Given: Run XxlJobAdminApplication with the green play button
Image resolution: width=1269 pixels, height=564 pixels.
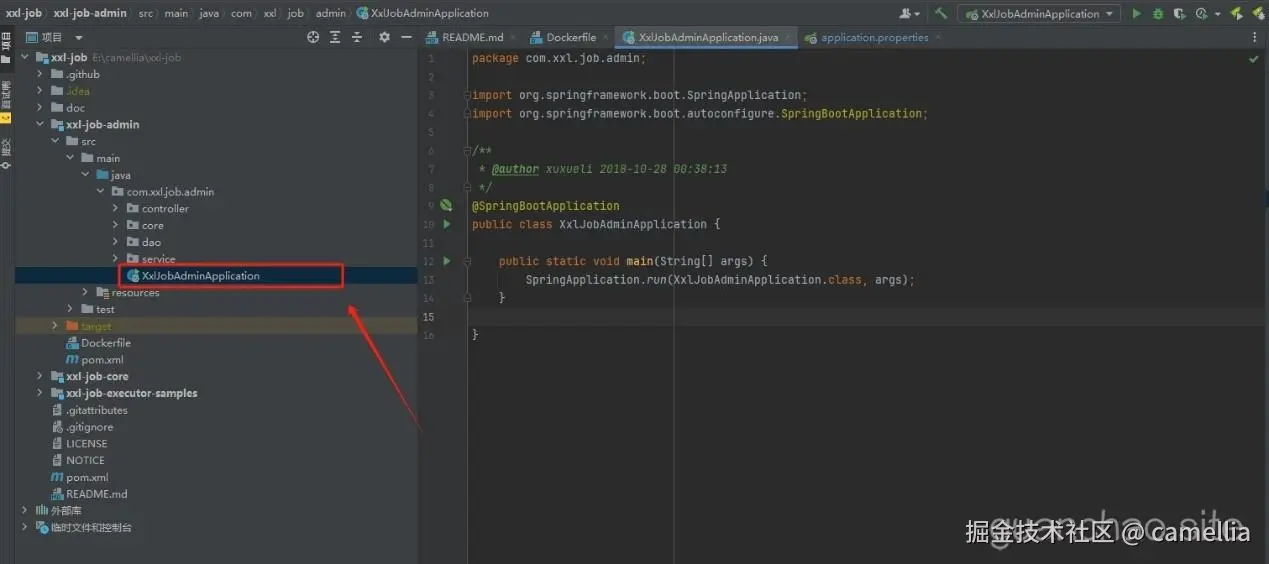Looking at the screenshot, I should pos(1136,14).
